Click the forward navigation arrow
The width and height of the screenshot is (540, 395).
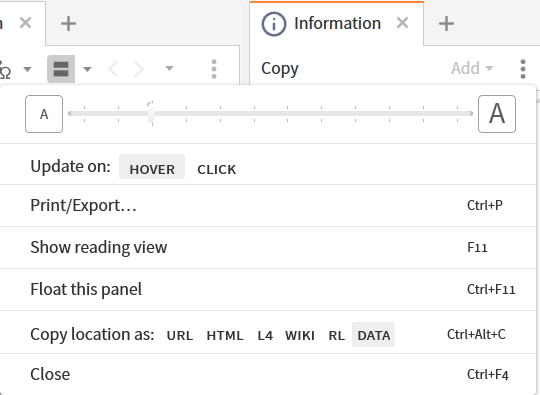click(138, 69)
